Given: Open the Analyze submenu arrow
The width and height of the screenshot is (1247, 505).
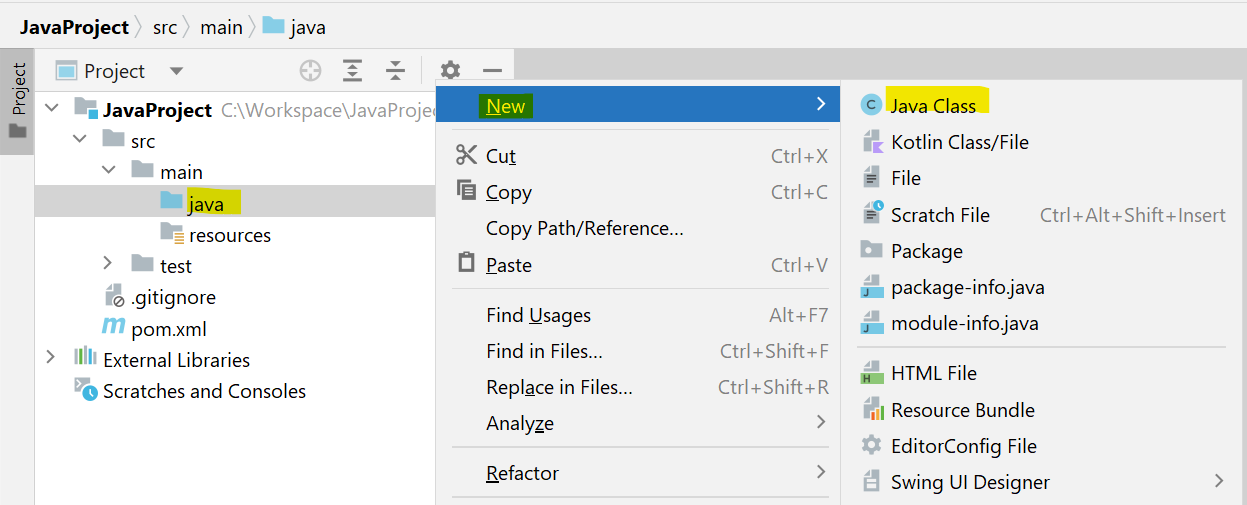Looking at the screenshot, I should pos(821,422).
